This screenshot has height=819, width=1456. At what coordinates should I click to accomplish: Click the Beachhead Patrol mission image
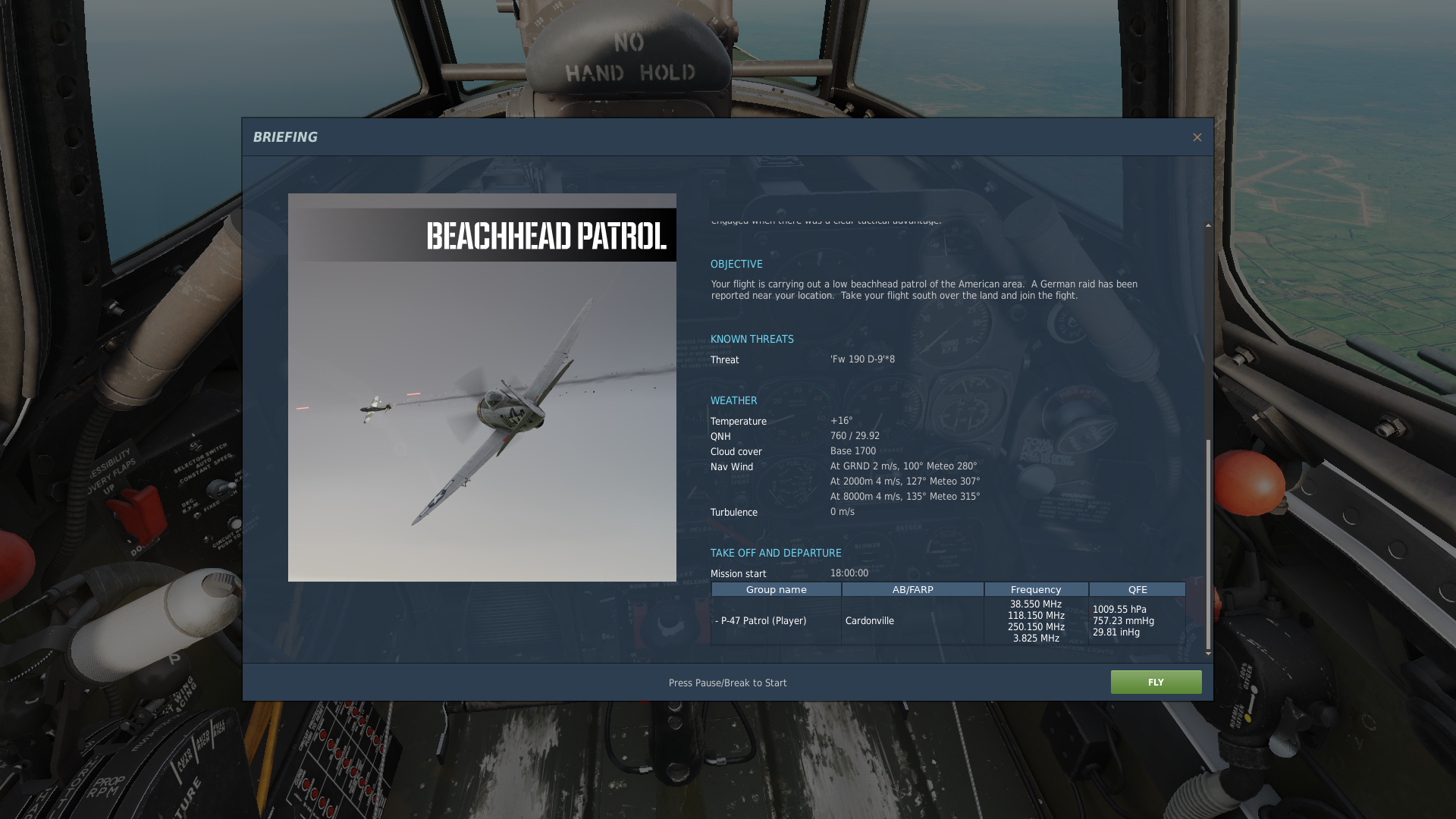(482, 388)
